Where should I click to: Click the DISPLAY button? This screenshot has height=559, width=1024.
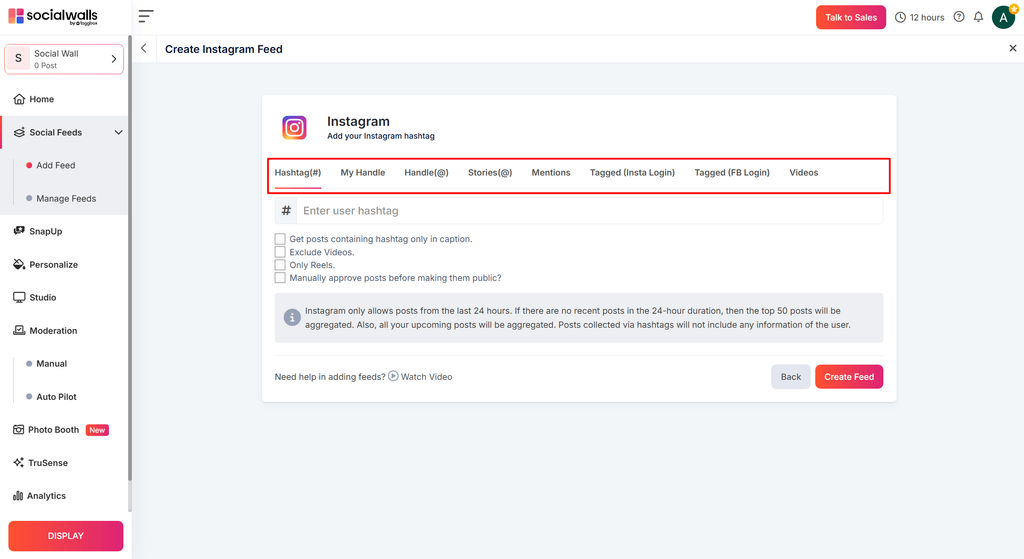(65, 536)
